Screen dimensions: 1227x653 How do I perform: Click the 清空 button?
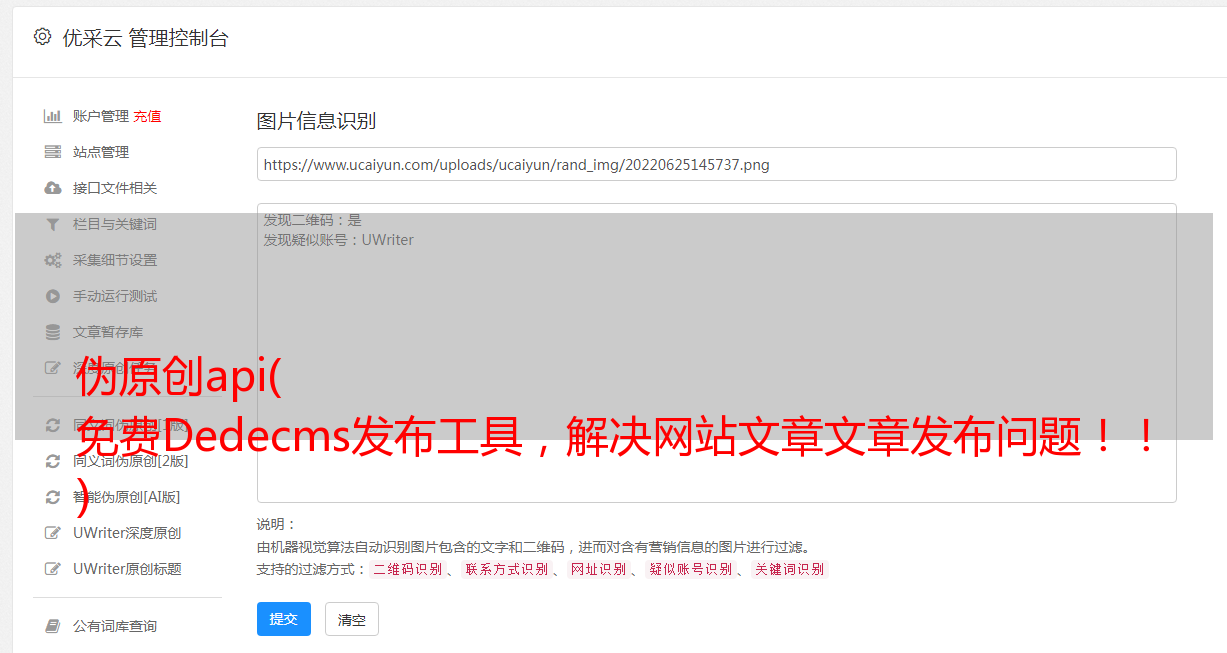tap(352, 619)
